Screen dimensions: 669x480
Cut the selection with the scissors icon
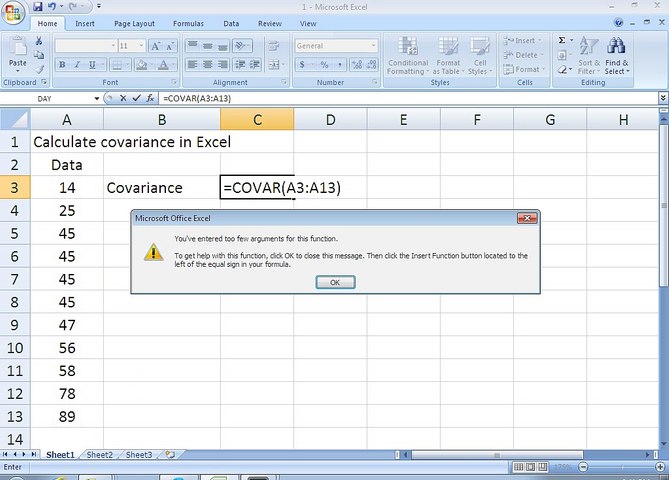[39, 41]
